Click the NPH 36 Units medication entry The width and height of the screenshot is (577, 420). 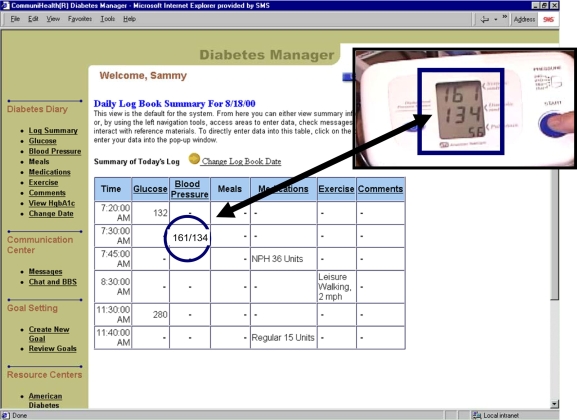[277, 259]
